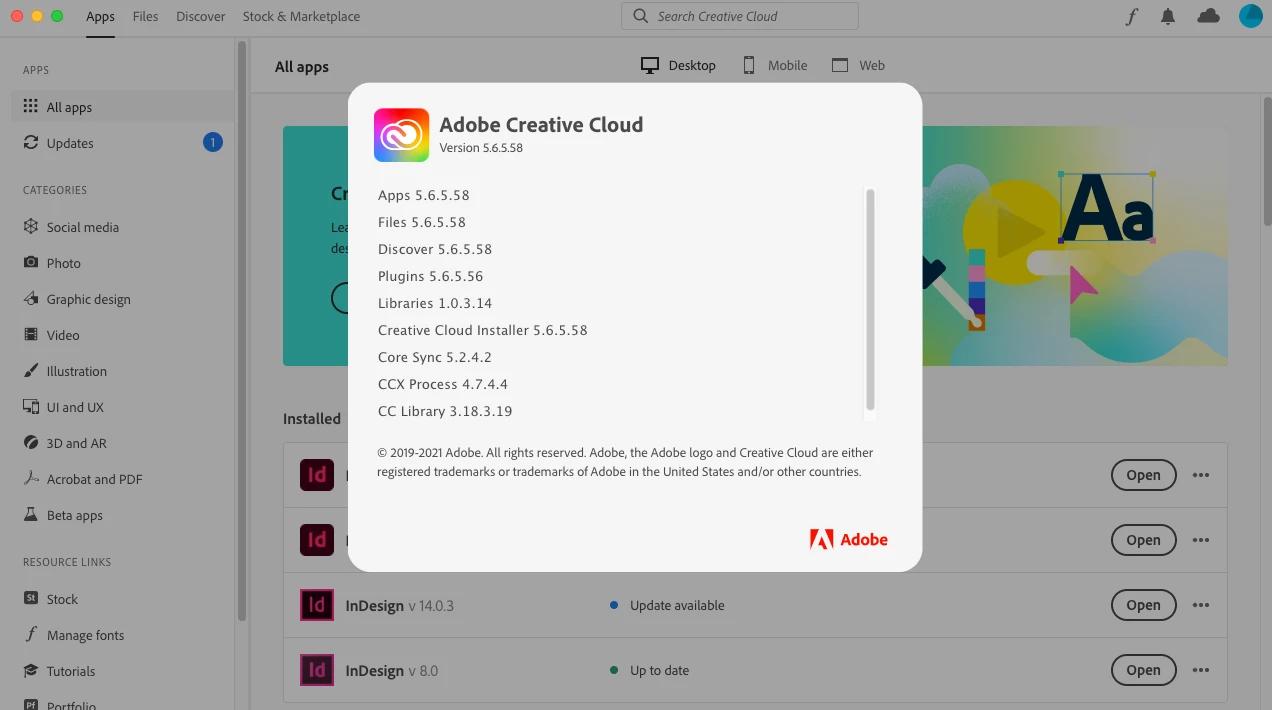
Task: Show Mobile apps
Action: [x=774, y=65]
